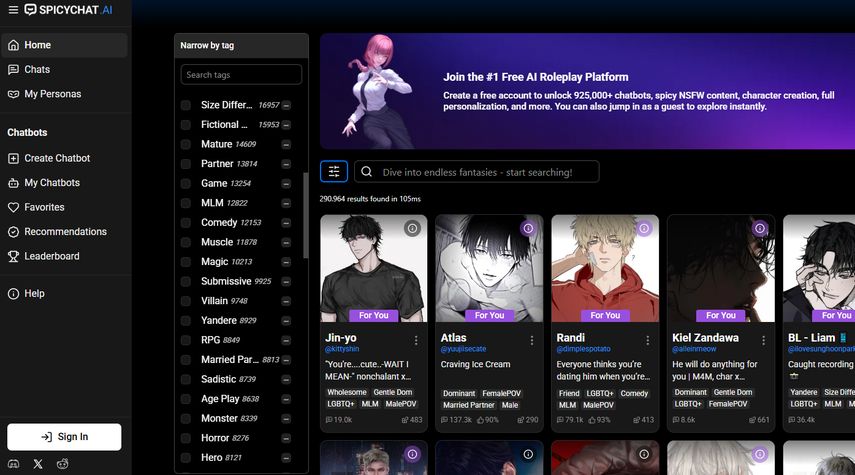The width and height of the screenshot is (855, 475).
Task: Open the hamburger menu icon
Action: 13,10
